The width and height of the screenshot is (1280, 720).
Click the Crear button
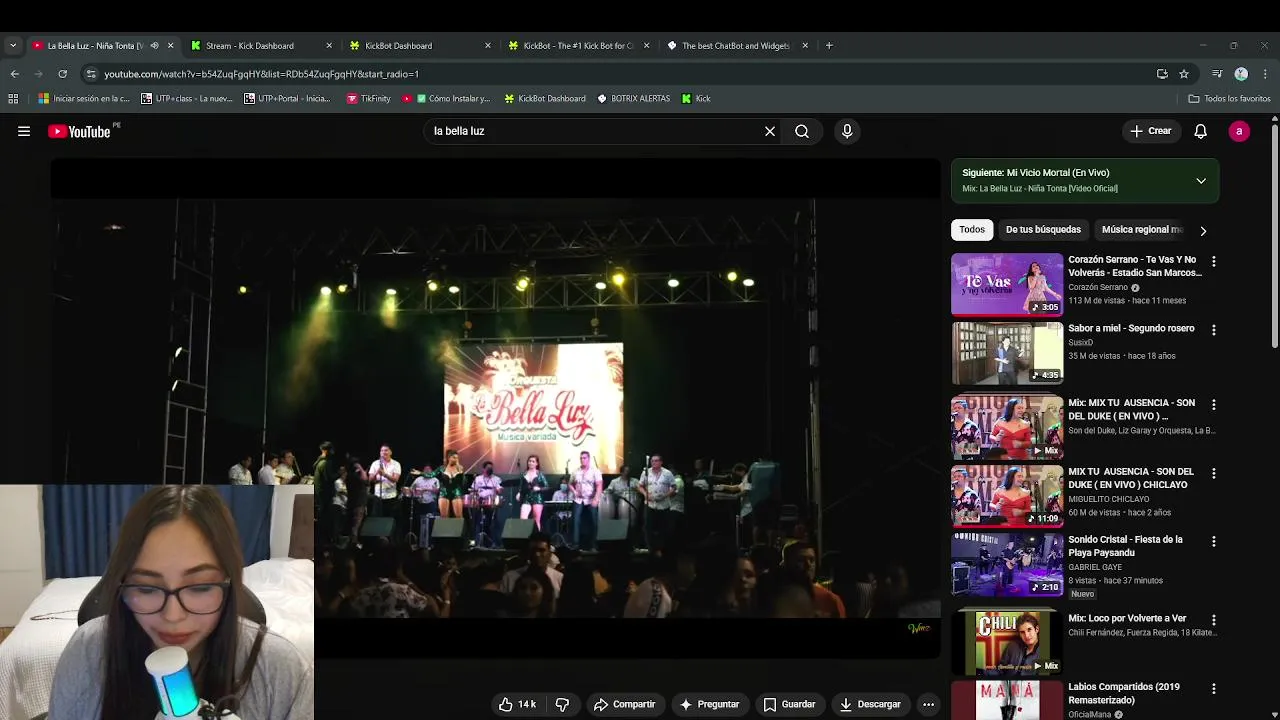[1150, 131]
